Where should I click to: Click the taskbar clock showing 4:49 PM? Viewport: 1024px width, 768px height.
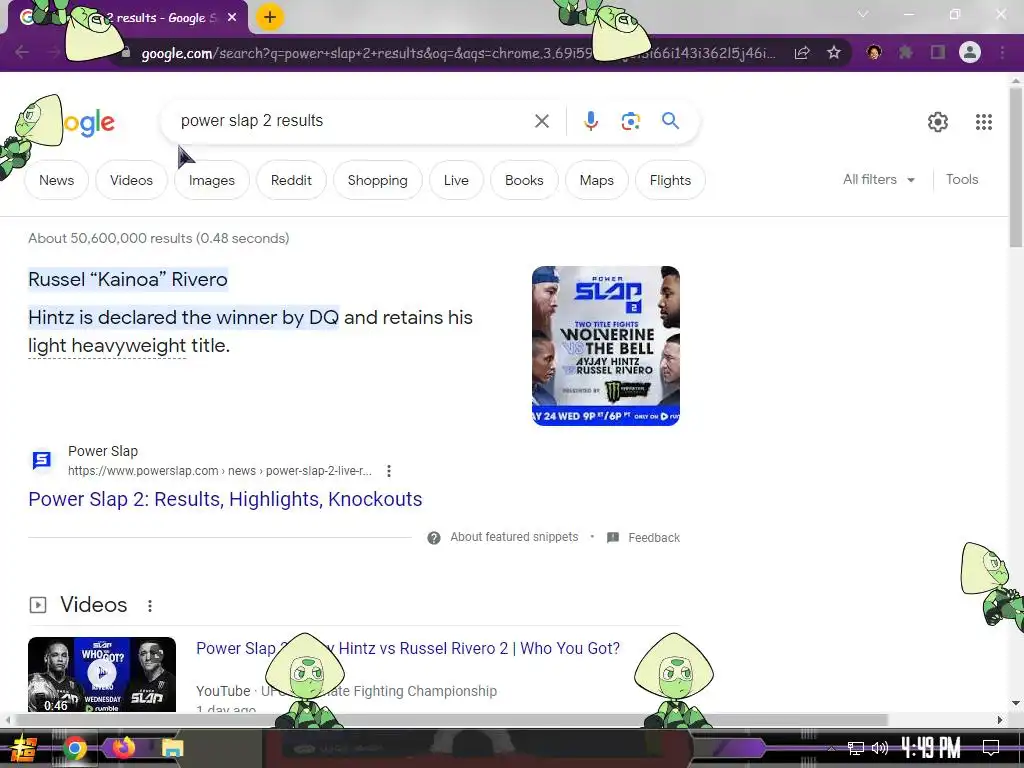click(931, 748)
